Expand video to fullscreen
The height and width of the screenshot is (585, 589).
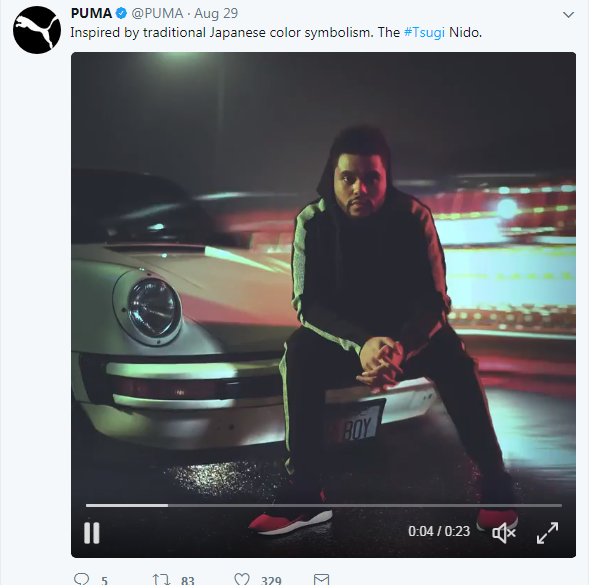pyautogui.click(x=547, y=532)
